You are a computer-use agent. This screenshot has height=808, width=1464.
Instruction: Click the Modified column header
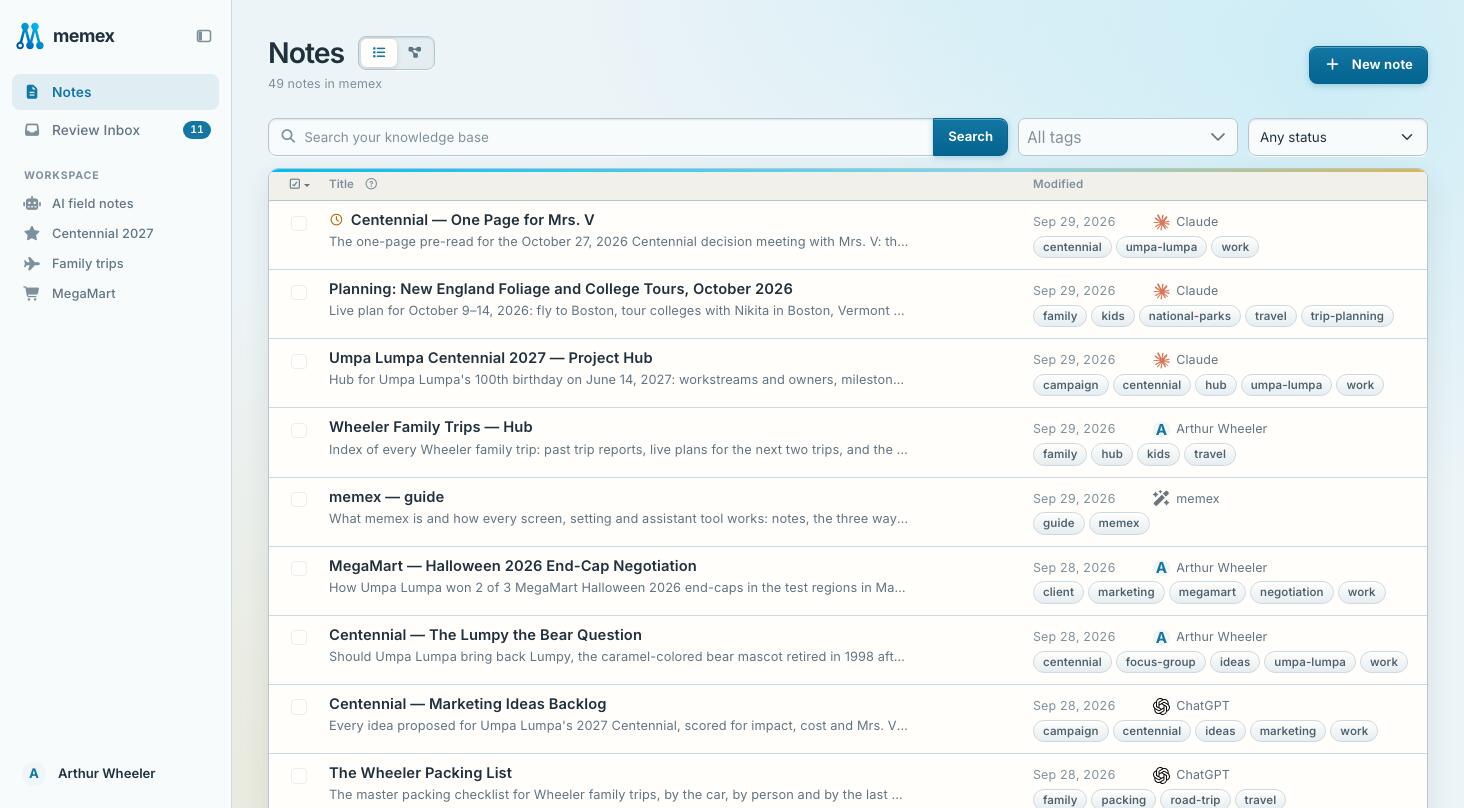[1058, 184]
